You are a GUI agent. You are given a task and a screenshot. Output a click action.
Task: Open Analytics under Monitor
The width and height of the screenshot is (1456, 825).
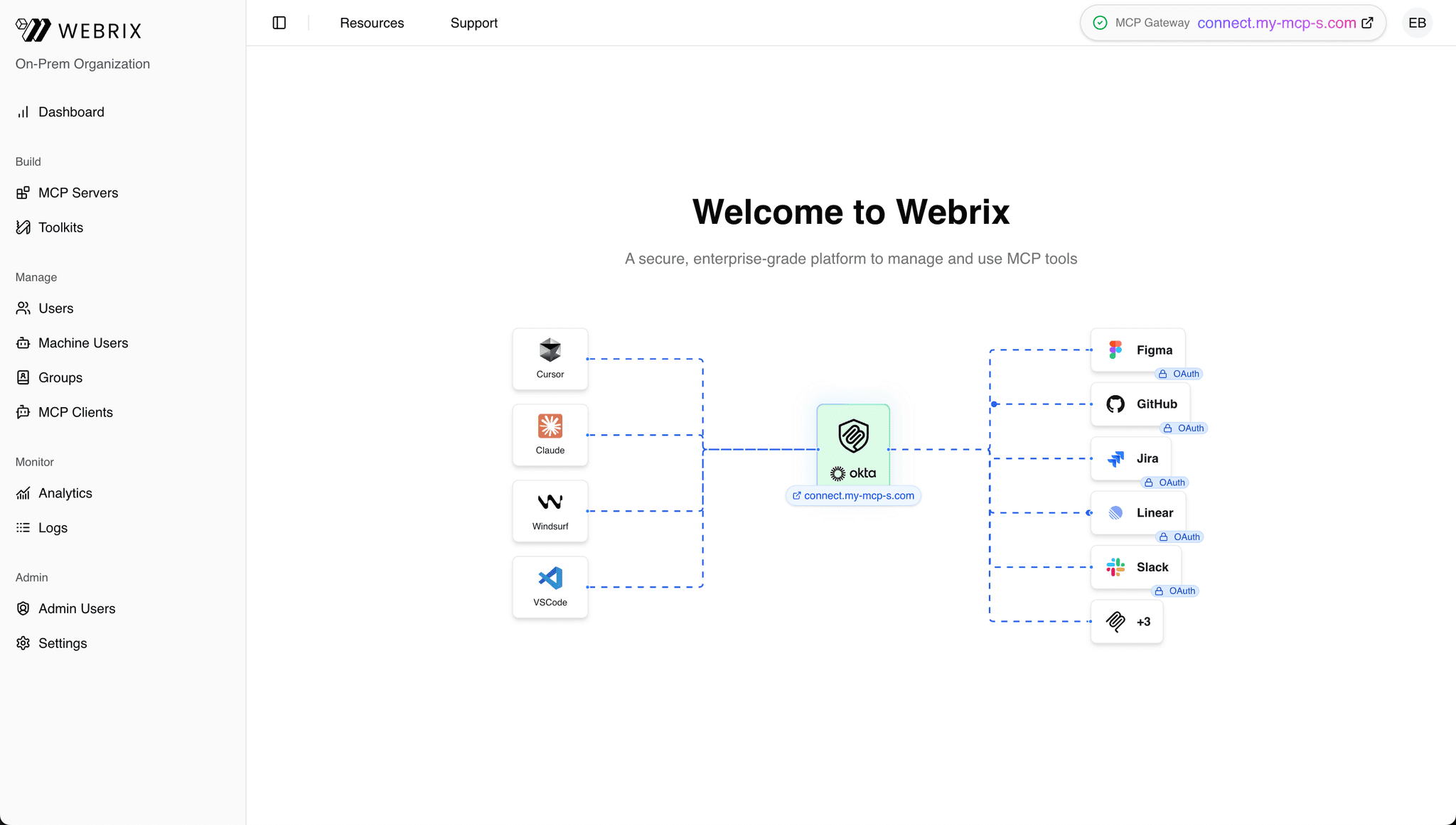click(23, 492)
